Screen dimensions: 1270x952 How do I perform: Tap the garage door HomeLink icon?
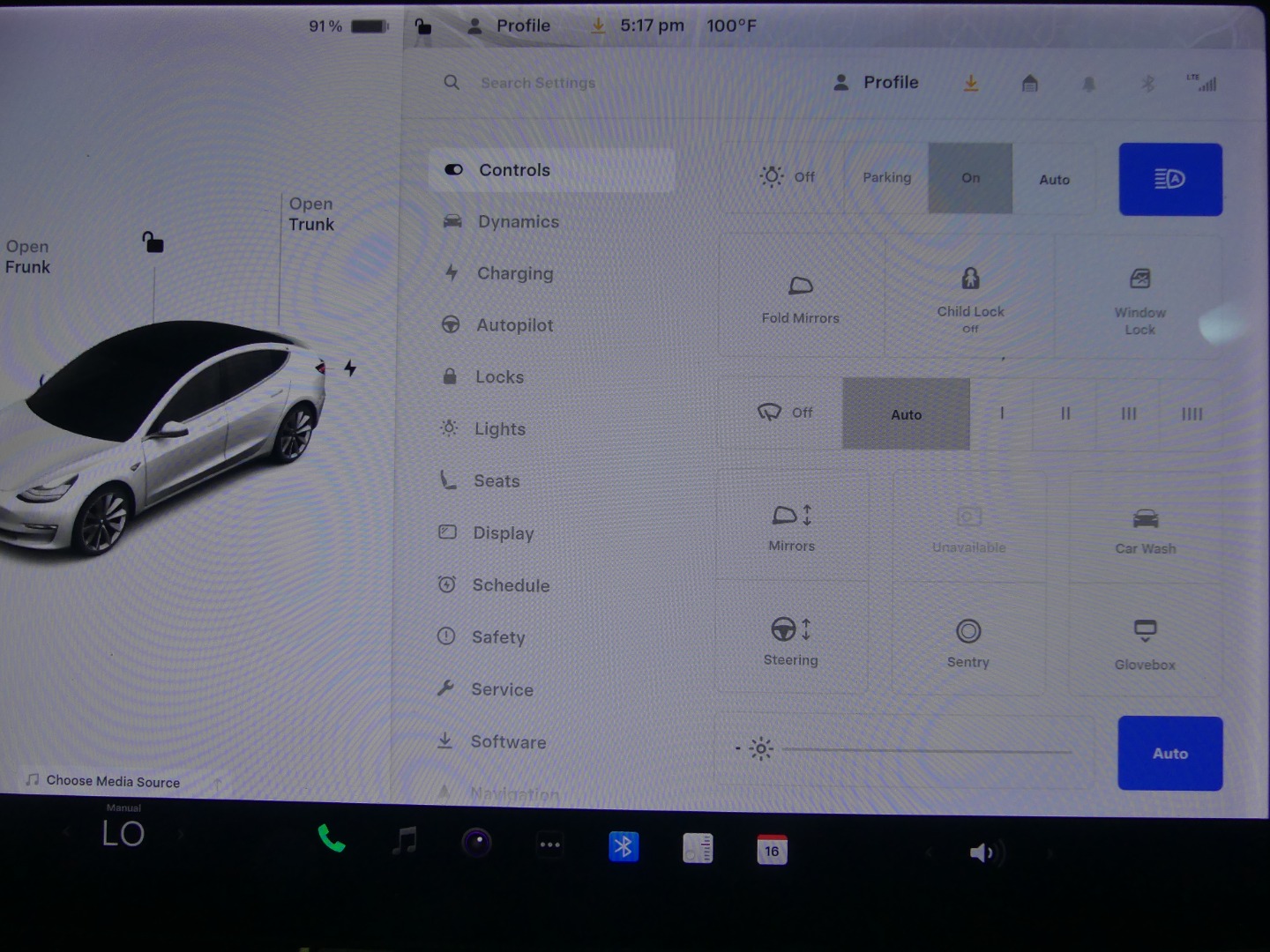tap(1030, 84)
